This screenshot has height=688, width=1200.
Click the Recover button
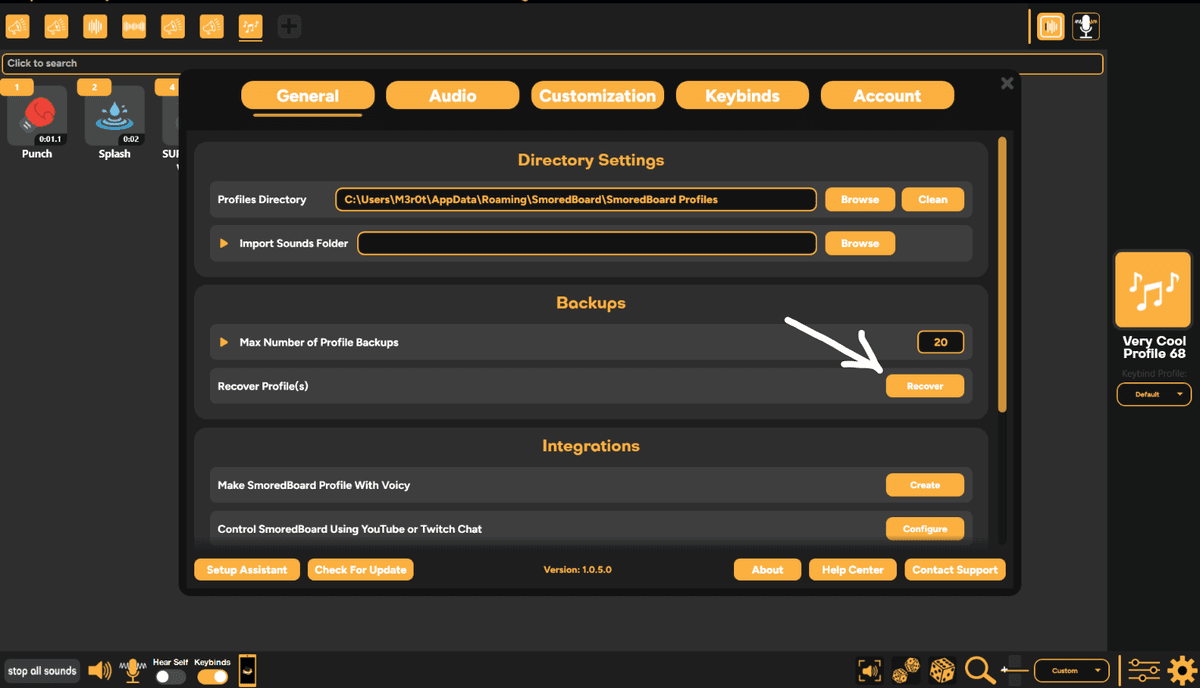(x=925, y=386)
